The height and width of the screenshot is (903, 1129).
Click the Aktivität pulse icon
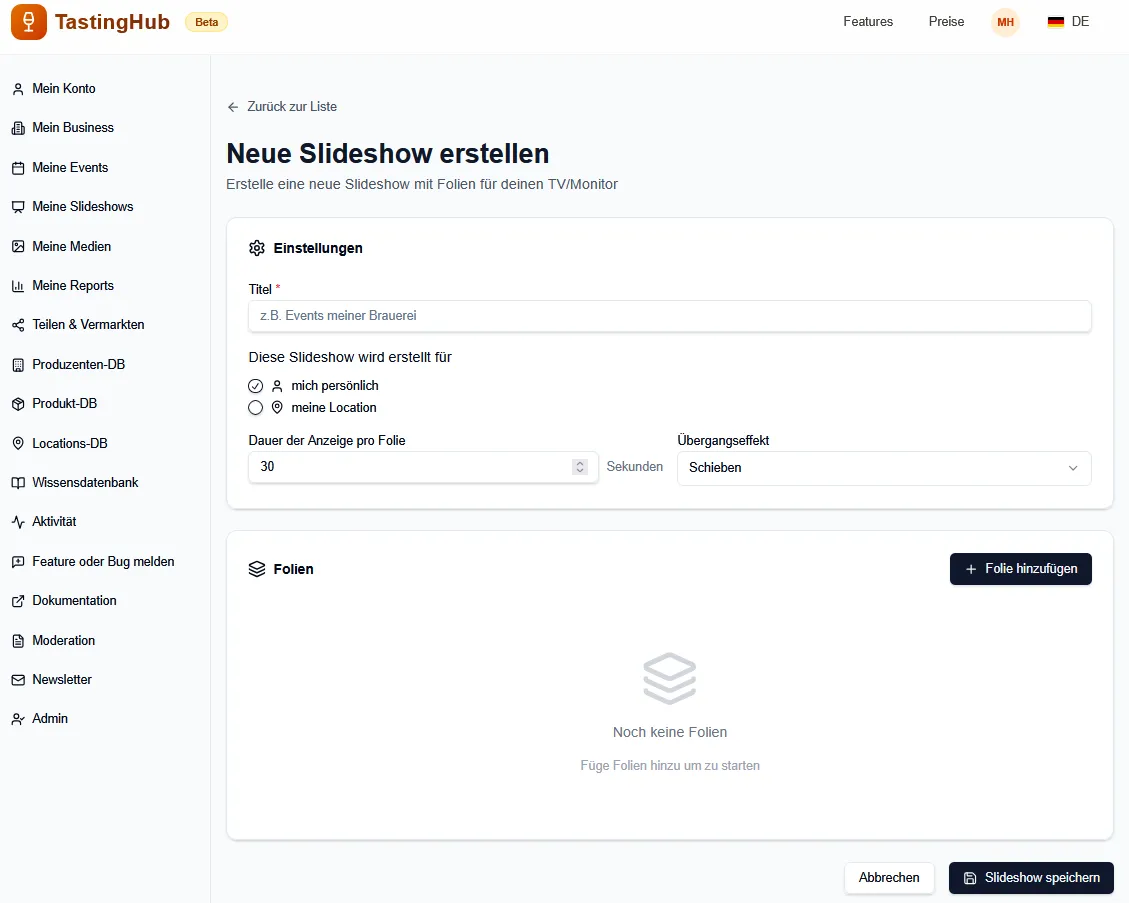[x=17, y=522]
